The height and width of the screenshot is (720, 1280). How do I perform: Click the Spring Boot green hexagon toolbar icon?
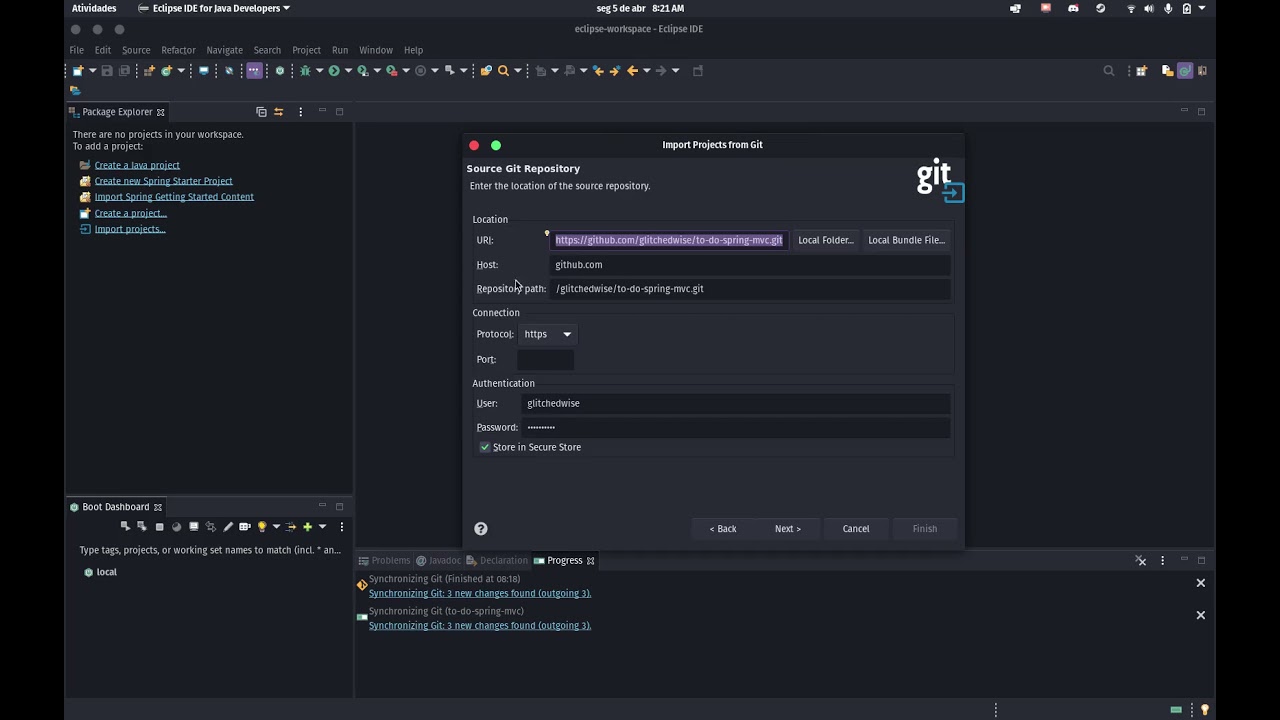(280, 70)
